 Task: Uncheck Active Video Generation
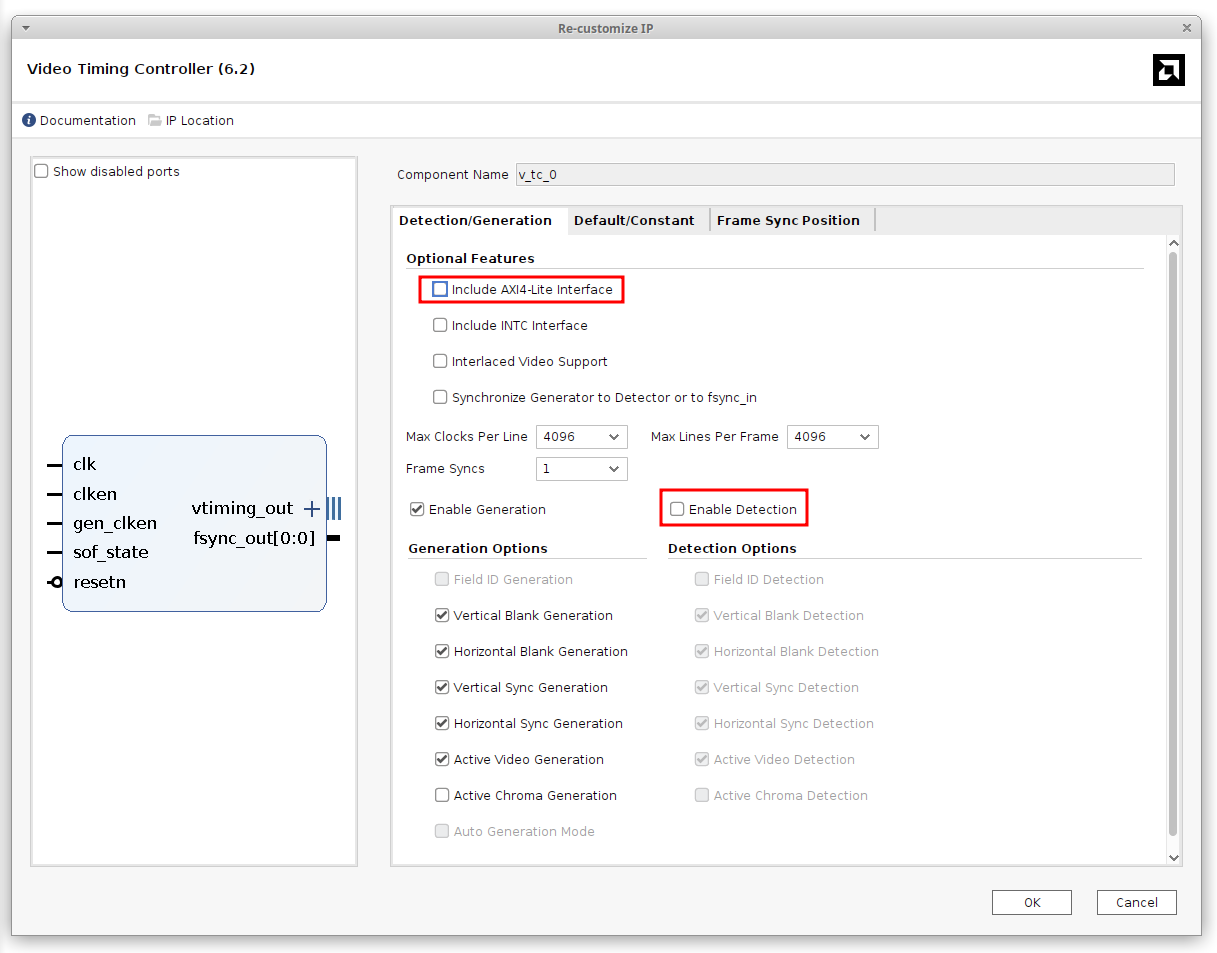[442, 759]
